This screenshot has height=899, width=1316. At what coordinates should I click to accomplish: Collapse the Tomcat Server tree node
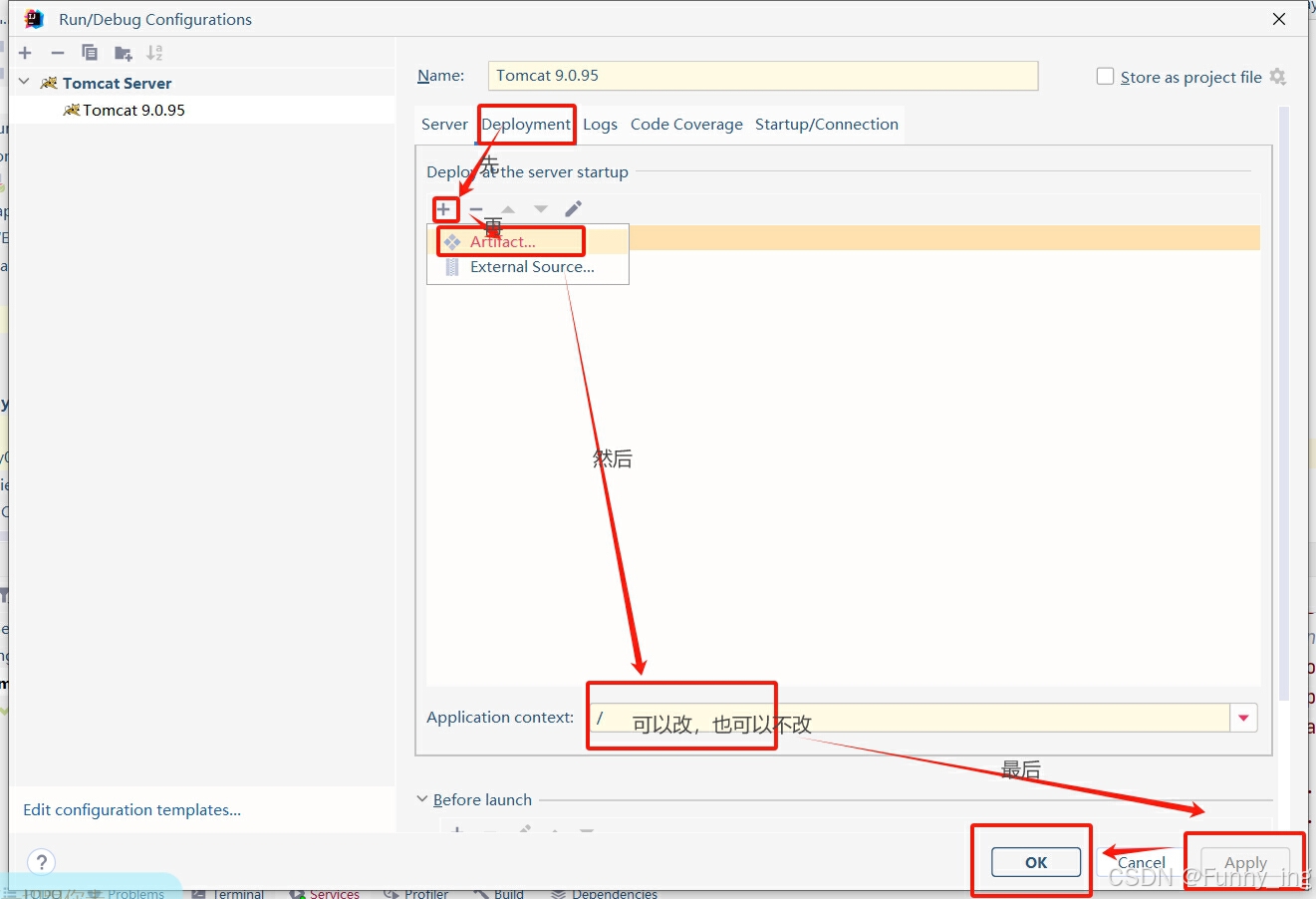[25, 83]
